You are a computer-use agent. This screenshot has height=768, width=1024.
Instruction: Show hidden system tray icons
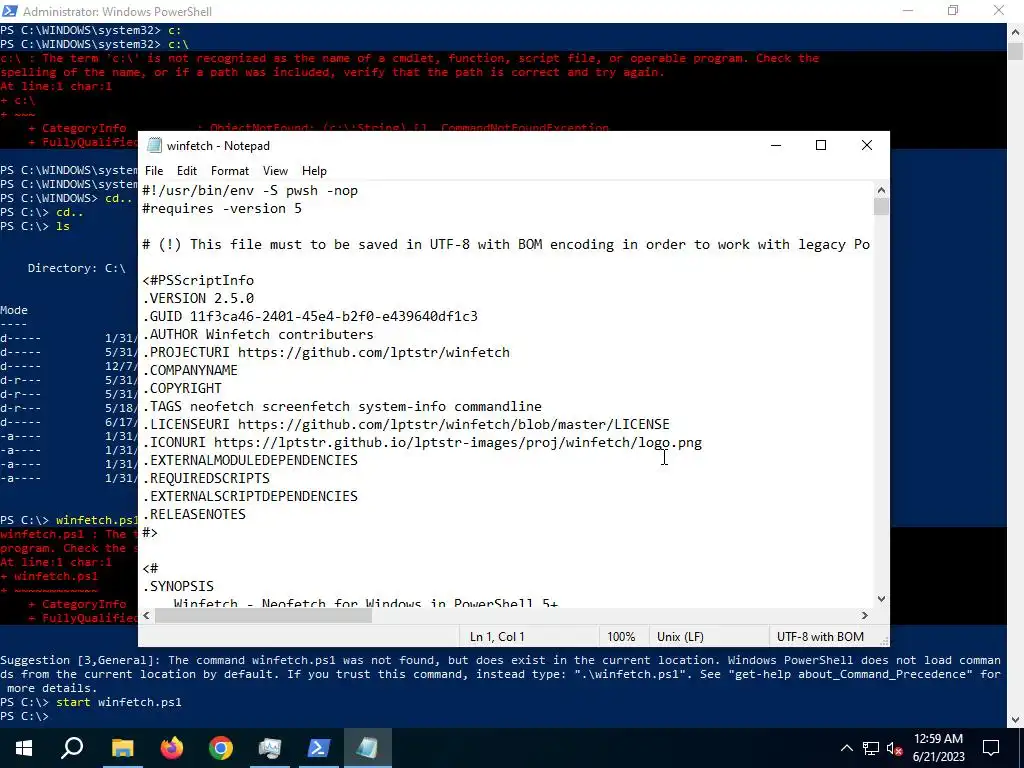click(x=846, y=748)
